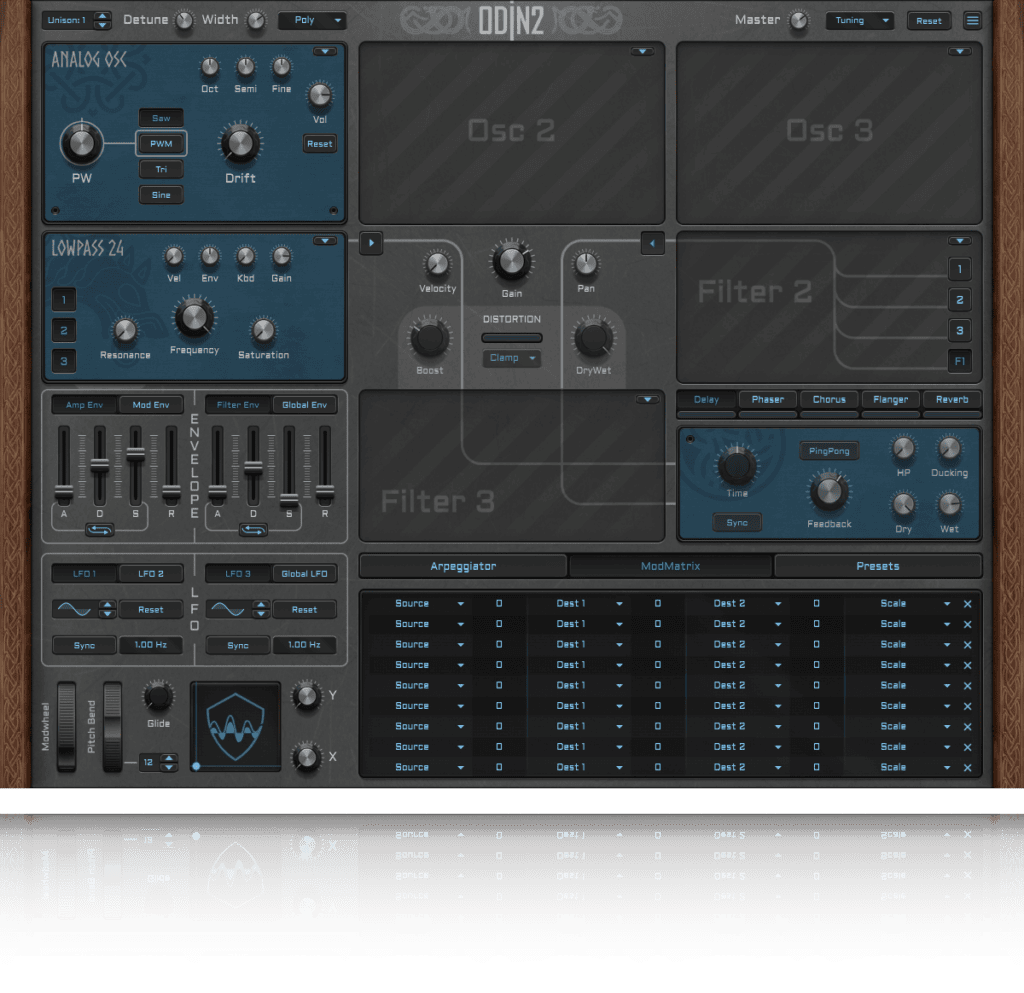Click the Drift knob

(240, 143)
